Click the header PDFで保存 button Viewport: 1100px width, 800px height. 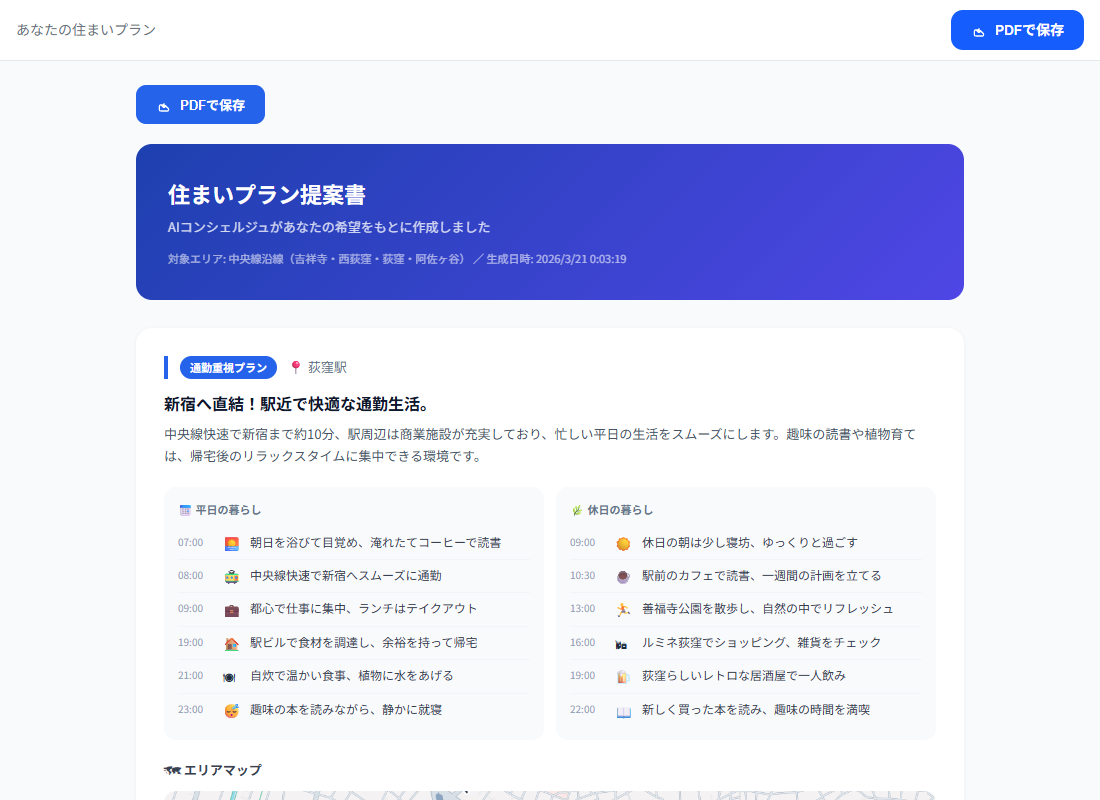pyautogui.click(x=1017, y=30)
